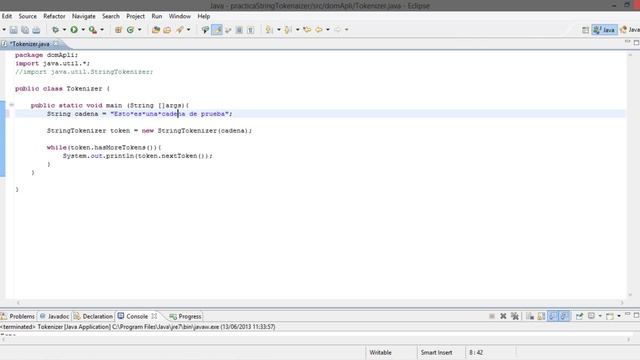The image size is (640, 360).
Task: Click the New Java Package icon
Action: pos(118,30)
